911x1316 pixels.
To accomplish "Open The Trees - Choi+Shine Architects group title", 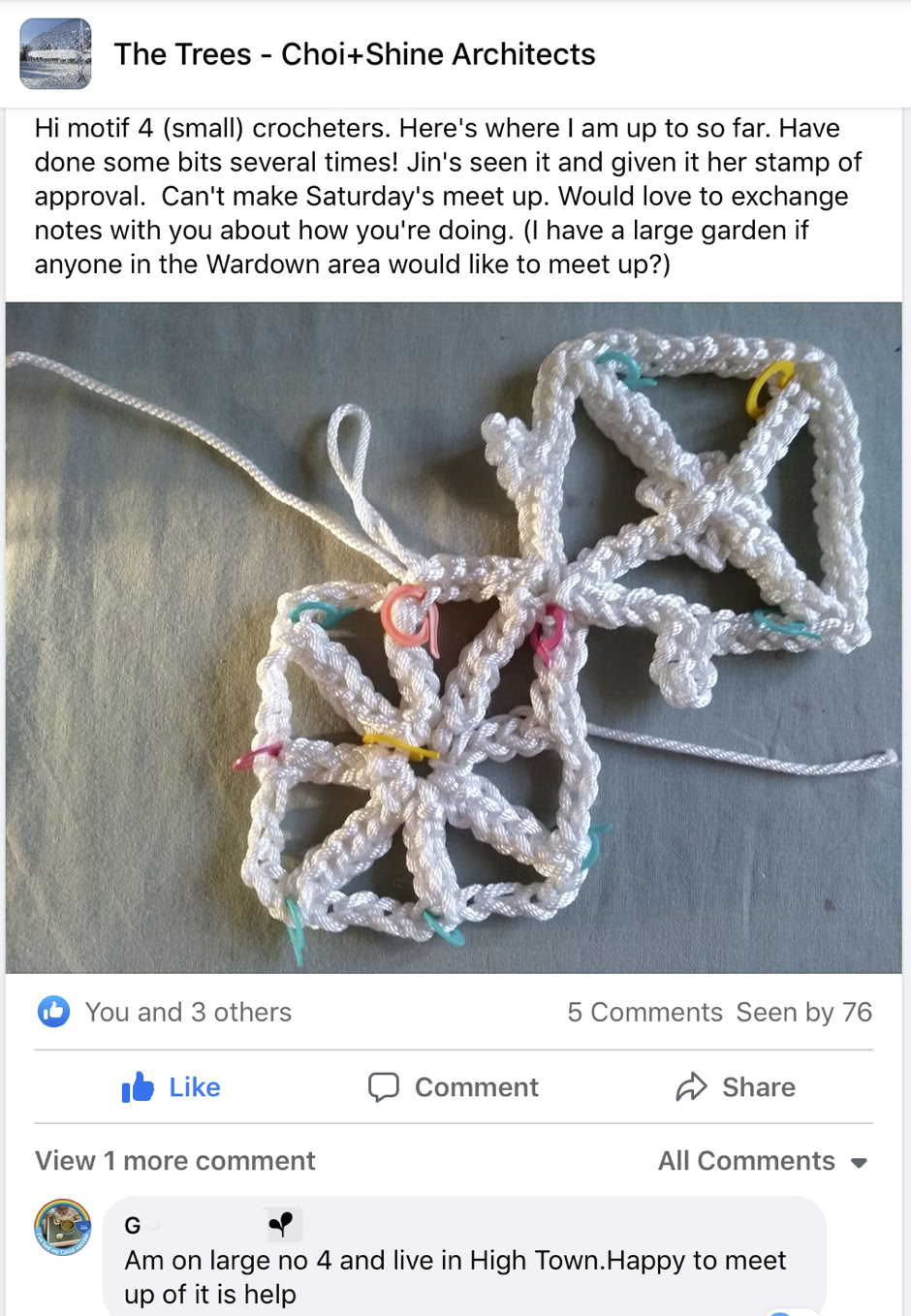I will [x=355, y=54].
